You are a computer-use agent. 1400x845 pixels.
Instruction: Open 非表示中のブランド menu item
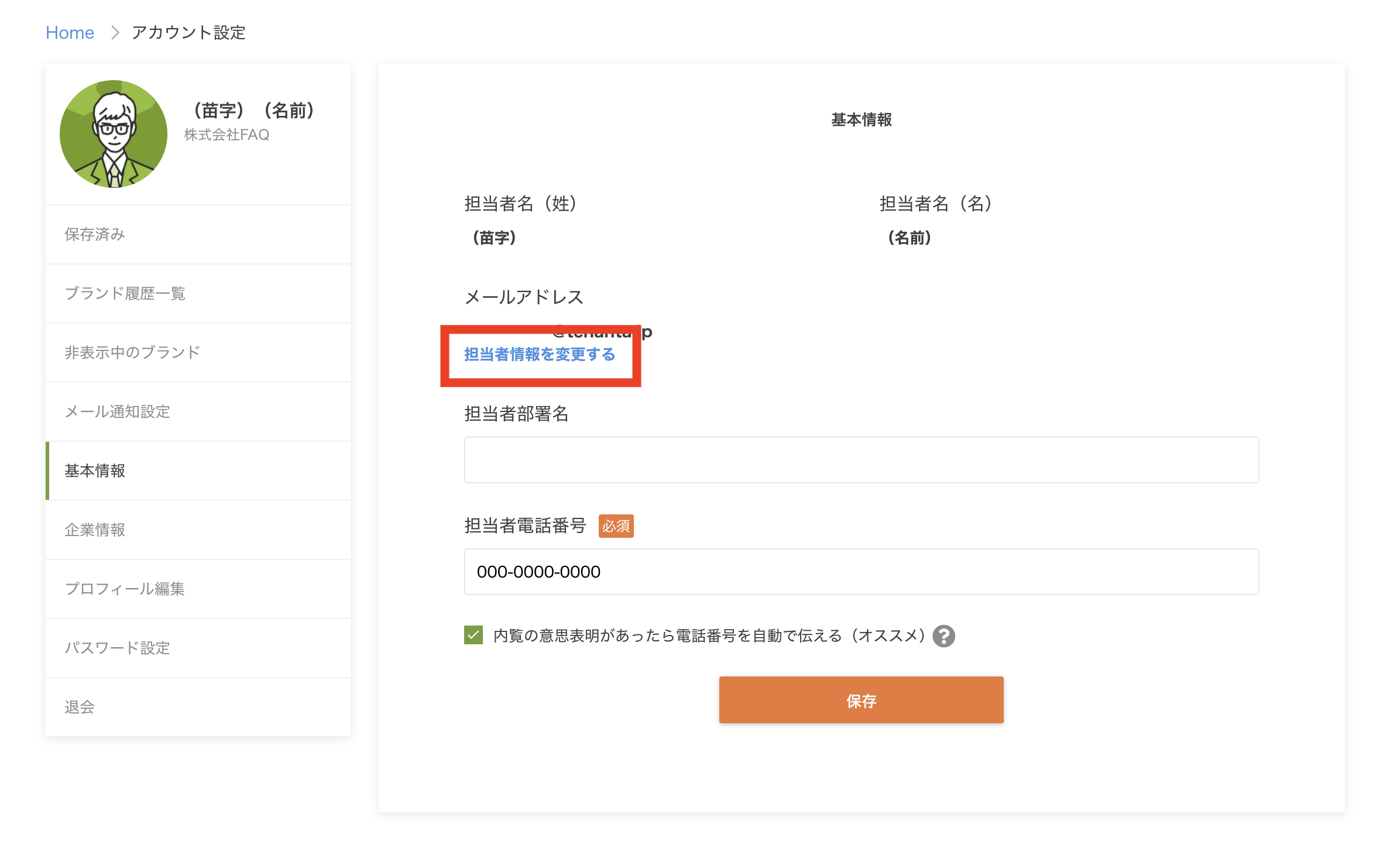[132, 353]
